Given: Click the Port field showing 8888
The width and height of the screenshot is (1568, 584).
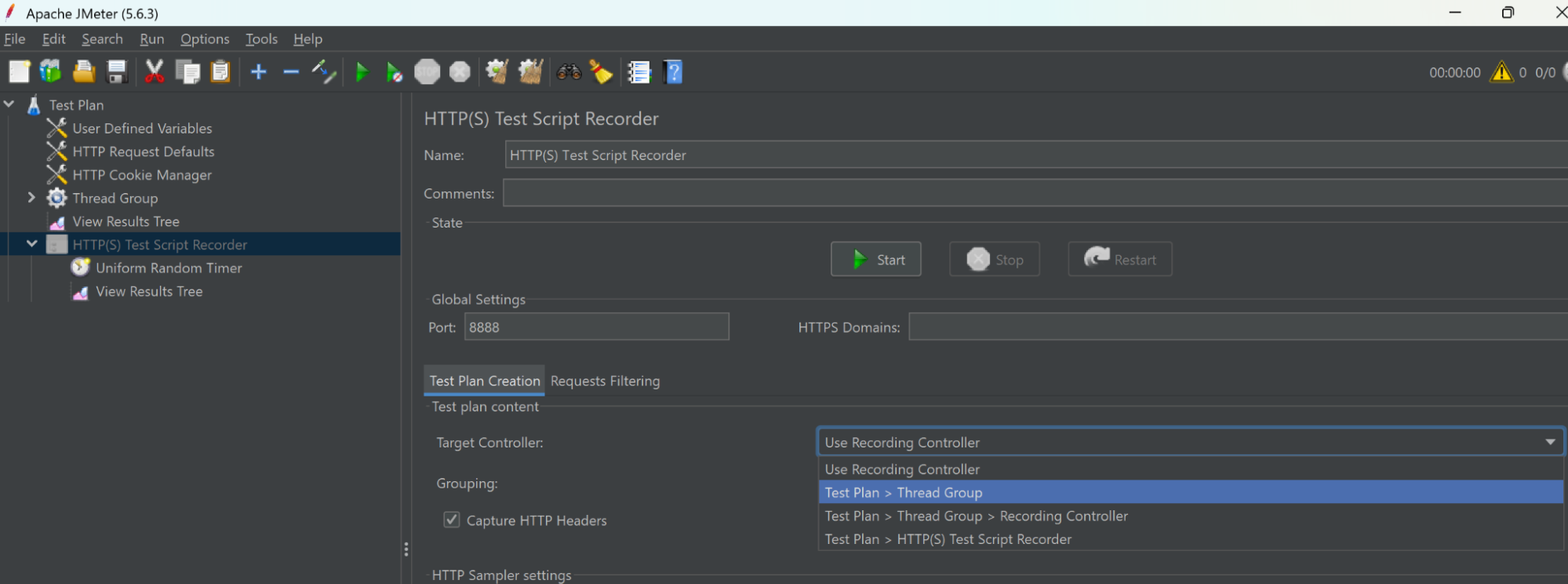Looking at the screenshot, I should tap(597, 327).
